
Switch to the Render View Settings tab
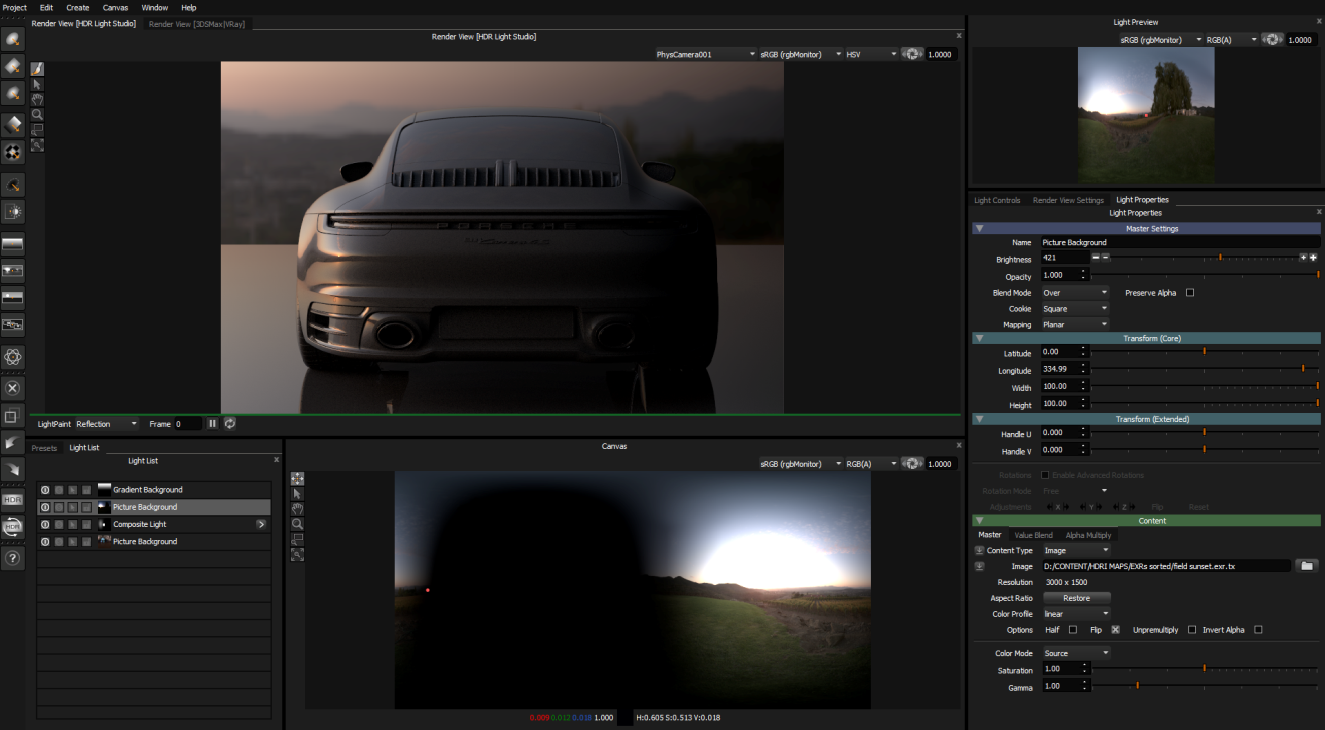click(x=1068, y=200)
